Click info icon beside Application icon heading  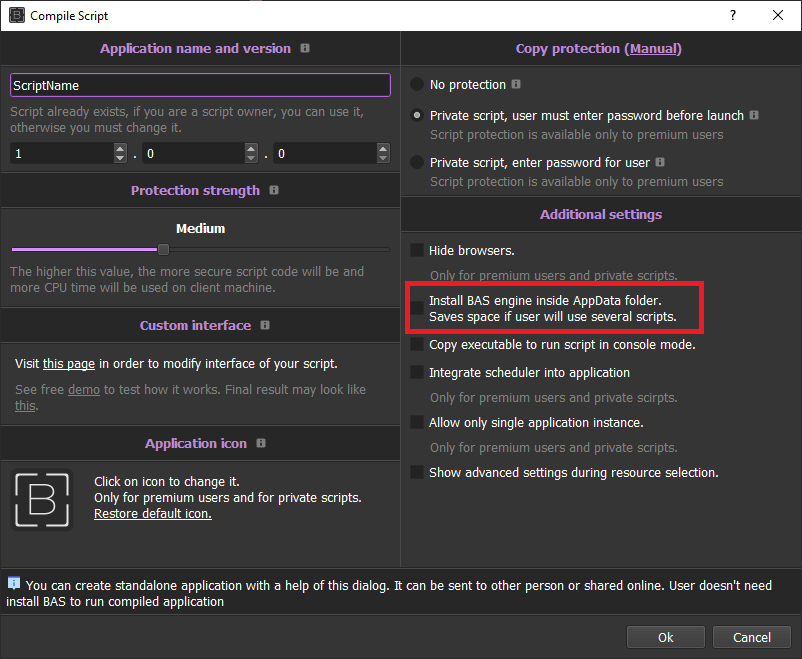(x=261, y=443)
